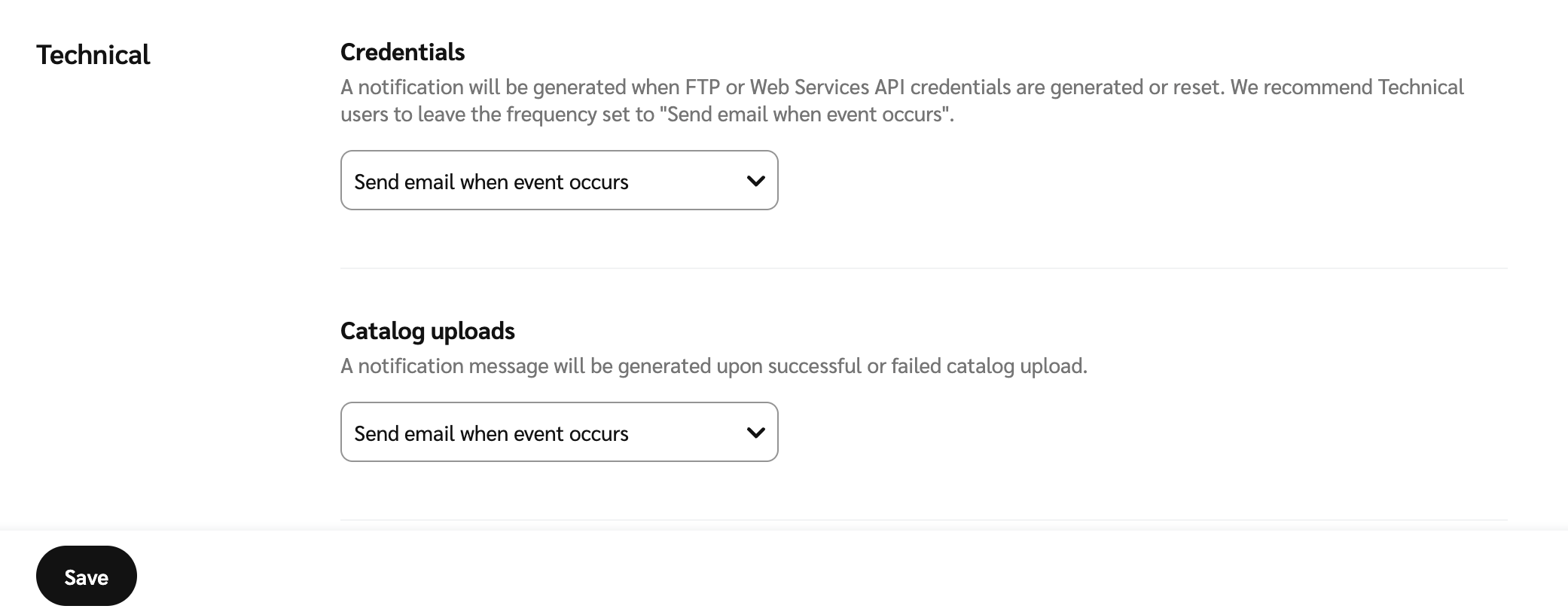Click the divider line below Catalog uploads section
Screen dimensions: 1568x615
point(923,519)
